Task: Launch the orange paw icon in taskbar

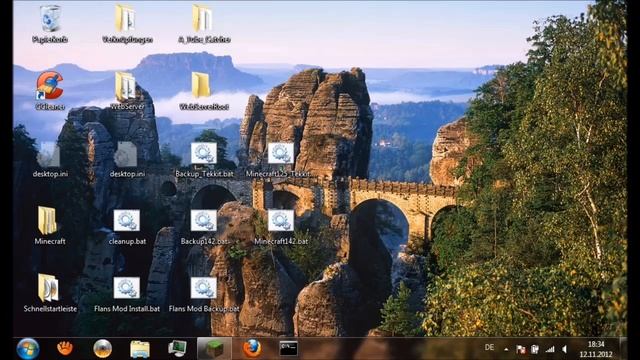Action: coord(65,348)
